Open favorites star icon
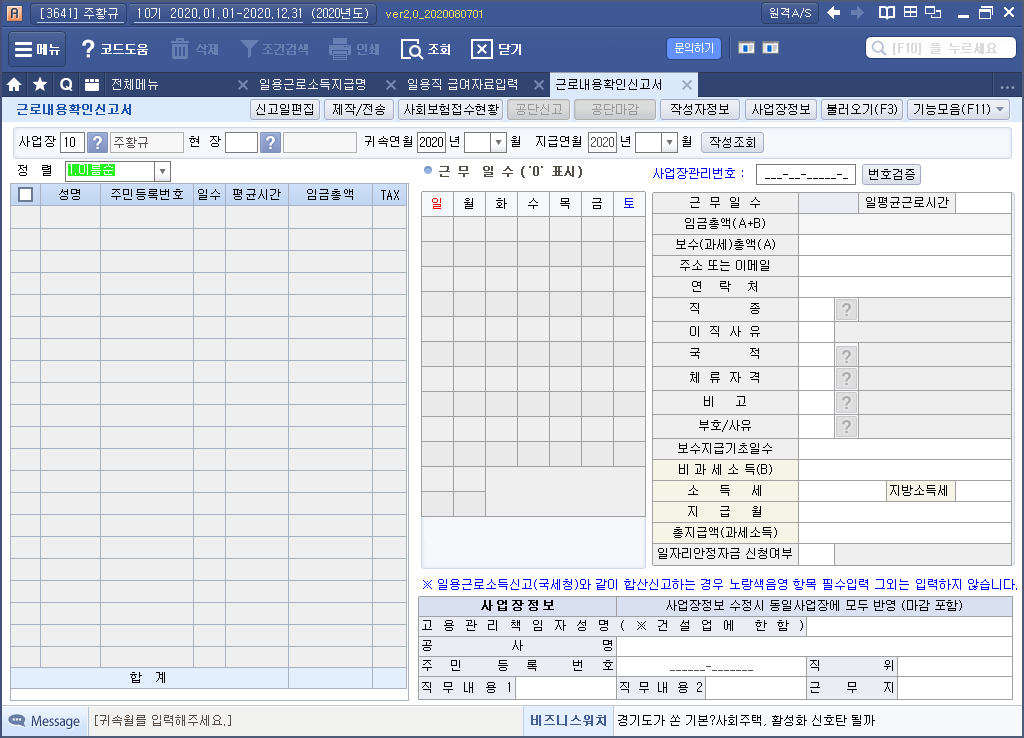The height and width of the screenshot is (738, 1024). 40,84
